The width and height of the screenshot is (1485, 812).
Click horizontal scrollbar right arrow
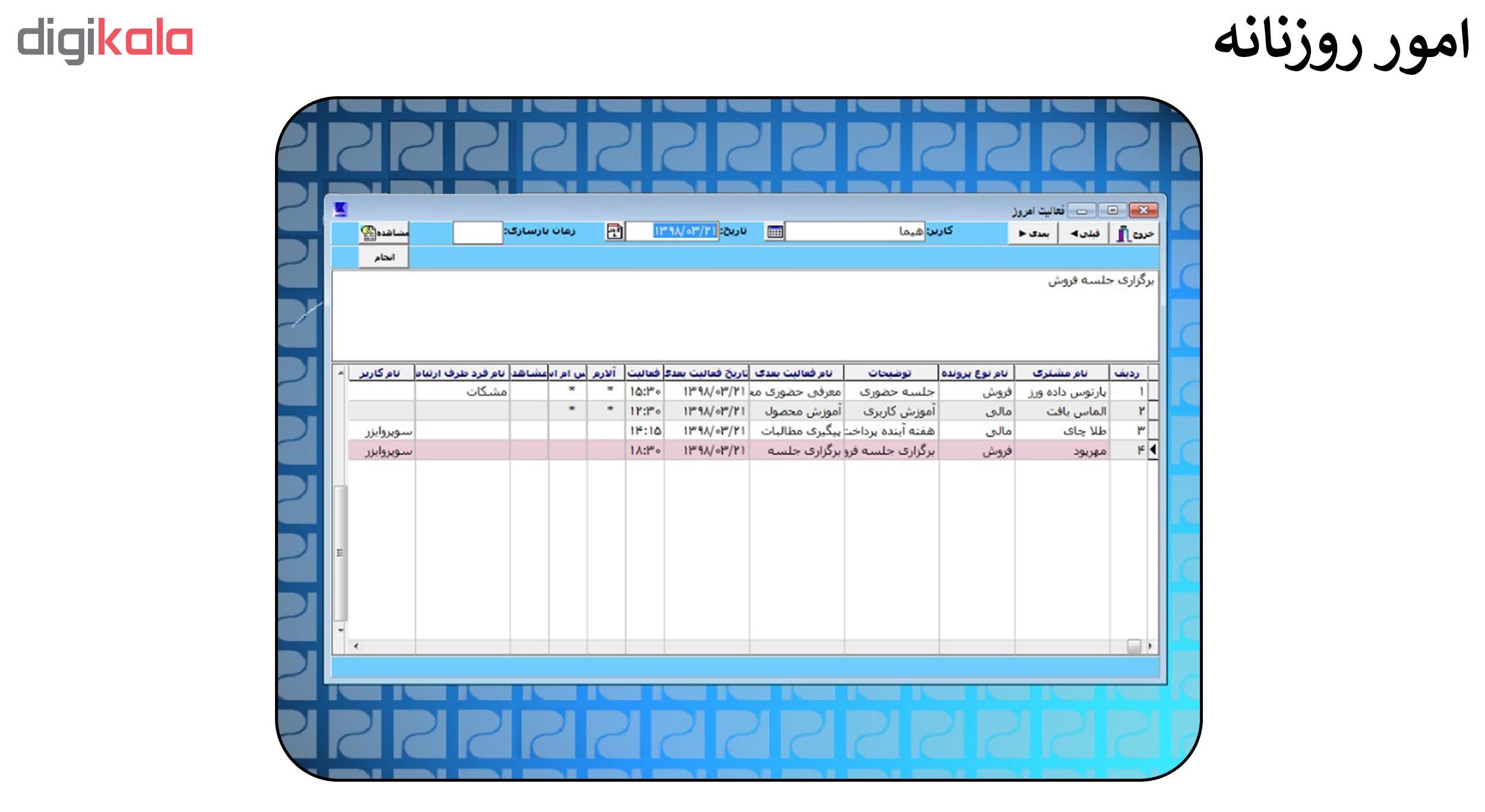pos(1150,646)
